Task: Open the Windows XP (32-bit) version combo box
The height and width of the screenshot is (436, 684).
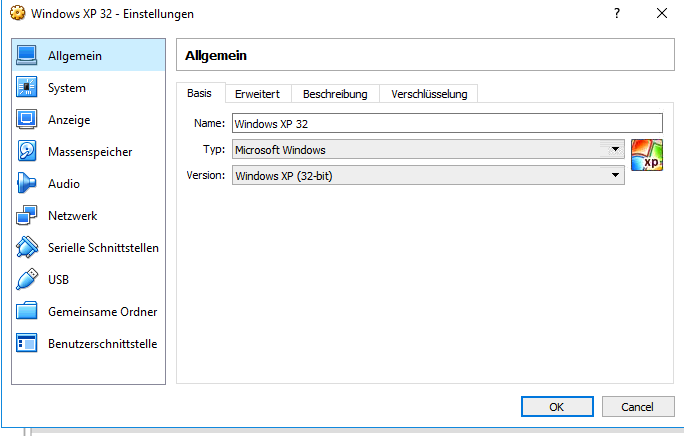Action: [428, 175]
